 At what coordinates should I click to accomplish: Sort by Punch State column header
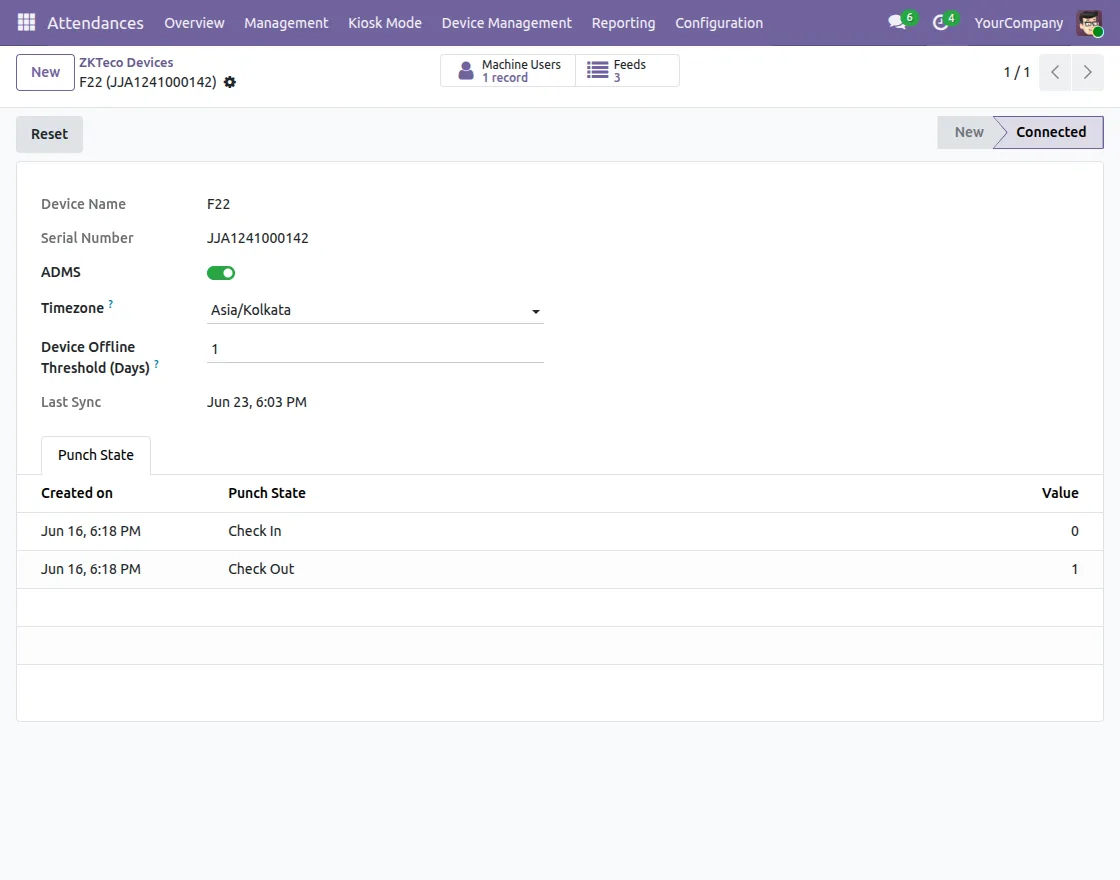point(267,493)
